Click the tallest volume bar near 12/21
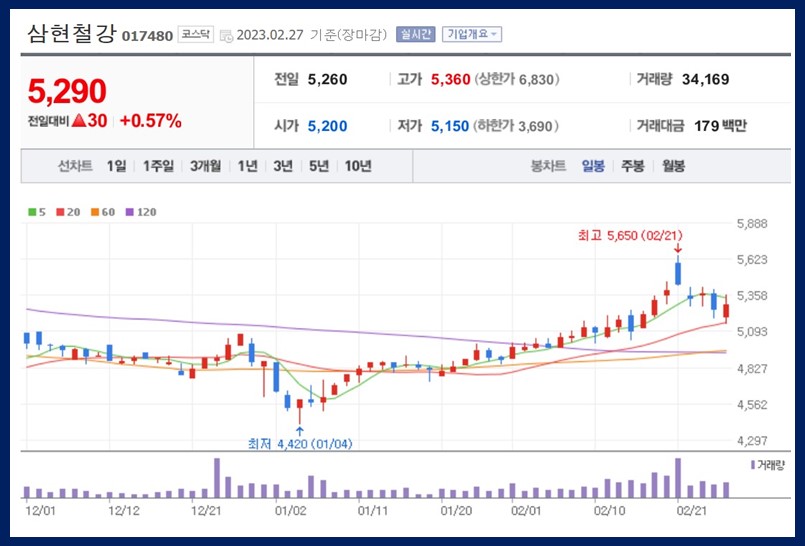Screen dimensions: 805x546 217,478
